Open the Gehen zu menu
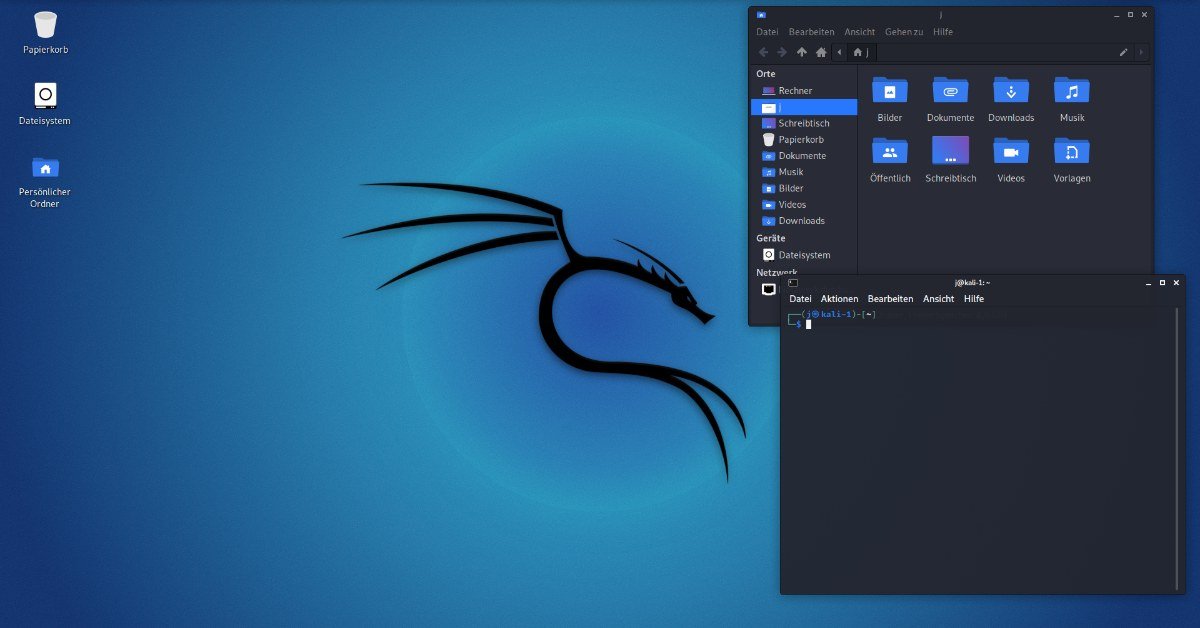This screenshot has width=1200, height=628. [x=904, y=32]
